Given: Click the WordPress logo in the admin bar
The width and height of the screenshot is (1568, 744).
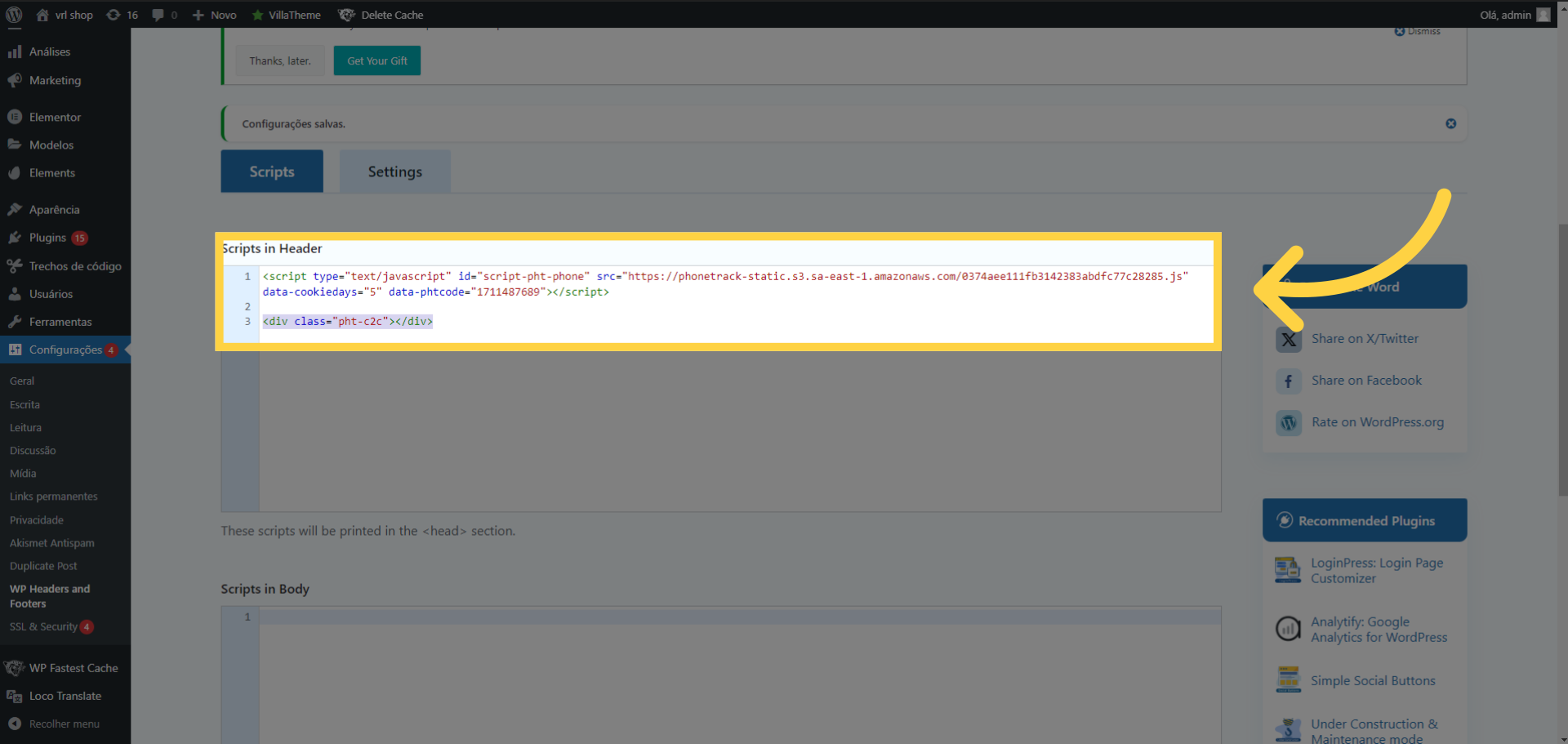Looking at the screenshot, I should tap(14, 15).
